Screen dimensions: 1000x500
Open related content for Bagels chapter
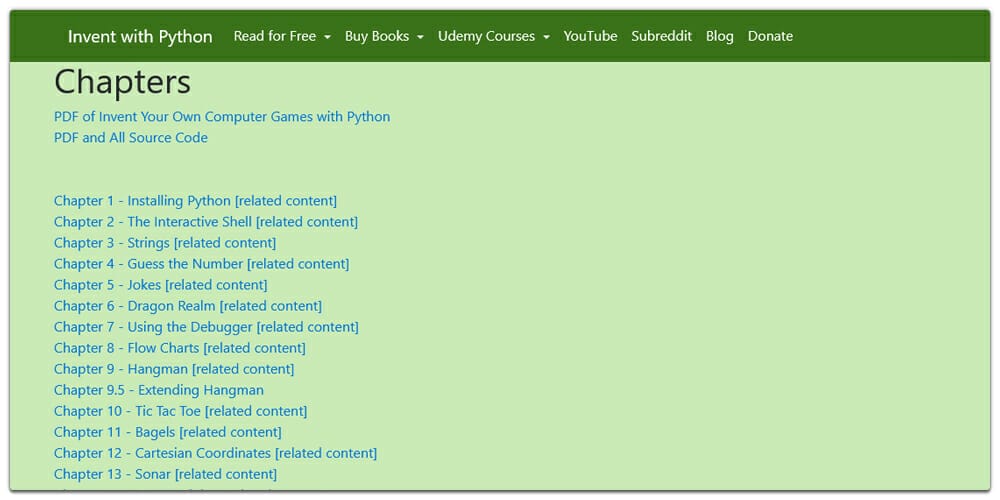coord(230,432)
